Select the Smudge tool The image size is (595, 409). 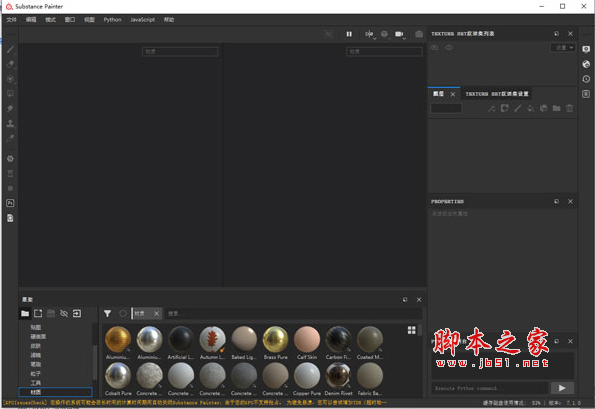tap(11, 109)
